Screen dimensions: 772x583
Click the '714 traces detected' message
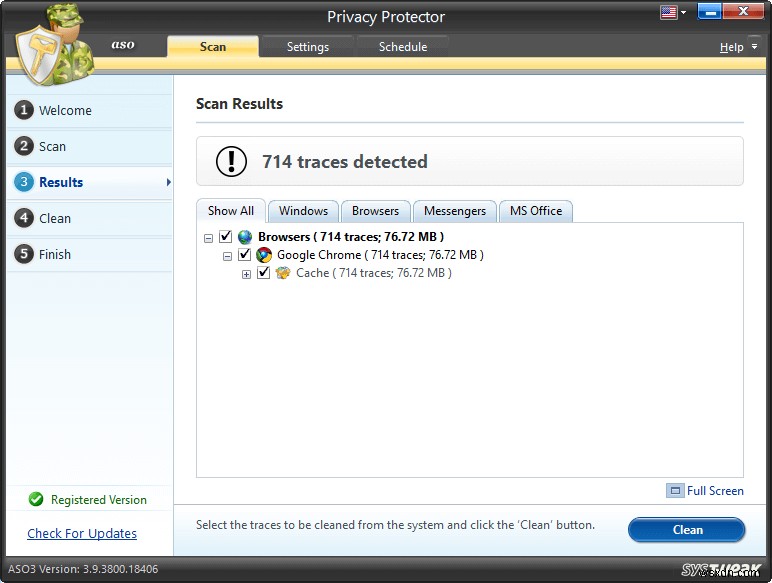[345, 162]
